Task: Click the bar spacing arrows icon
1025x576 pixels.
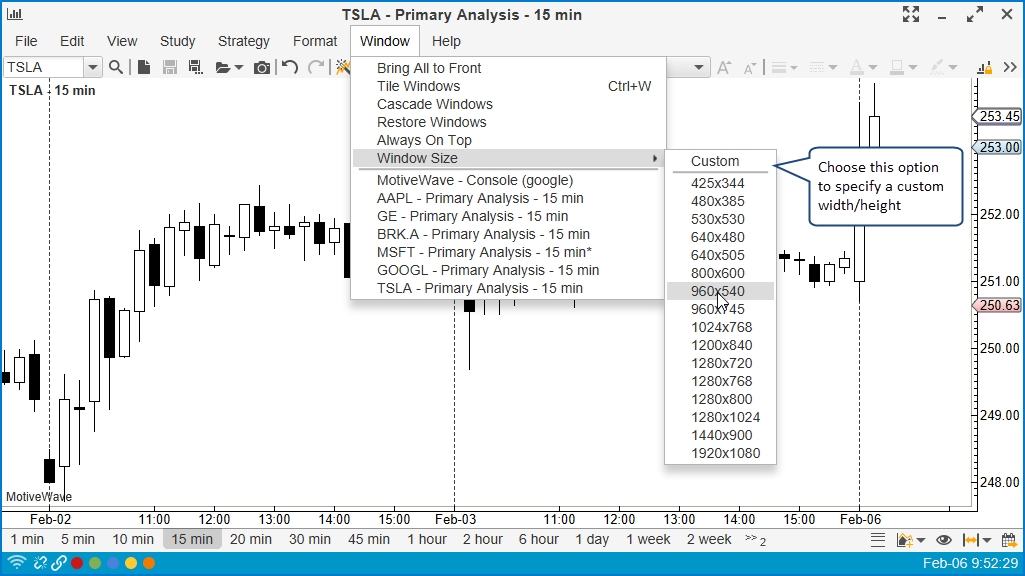Action: (971, 539)
